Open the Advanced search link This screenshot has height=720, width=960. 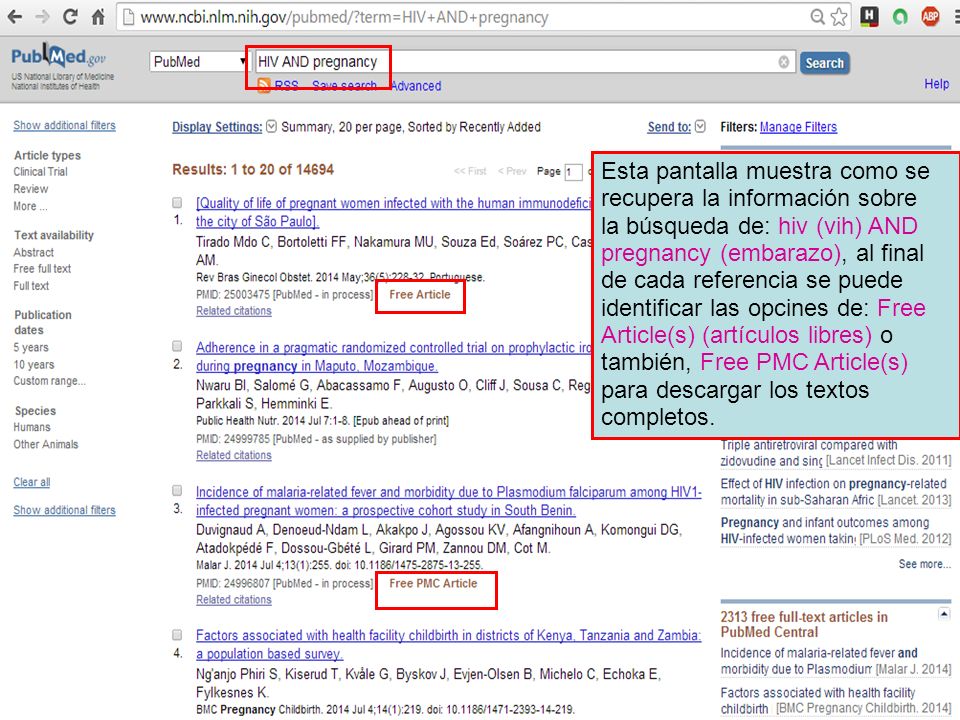[x=416, y=86]
